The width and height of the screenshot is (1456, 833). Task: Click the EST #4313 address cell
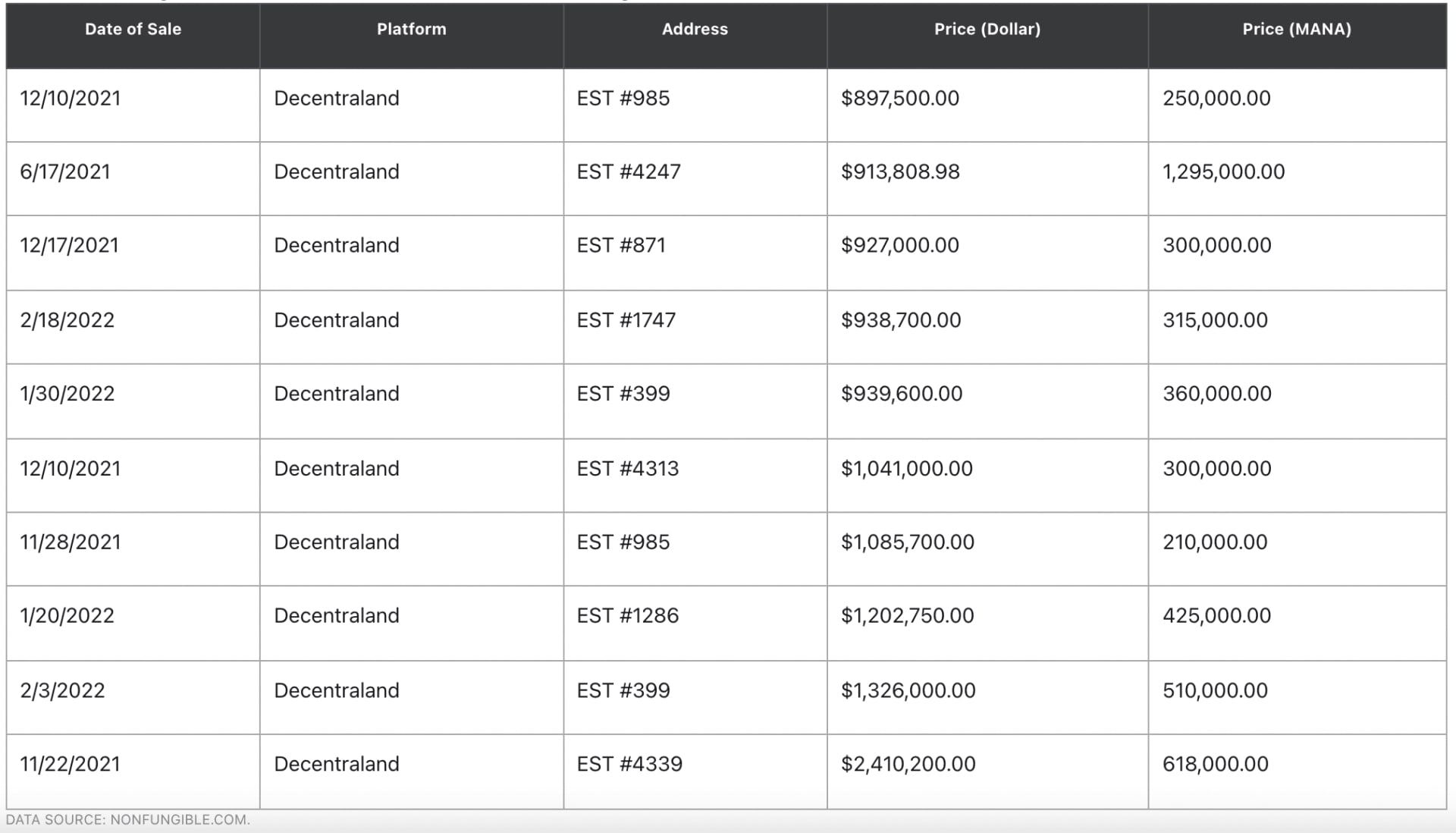(x=628, y=469)
